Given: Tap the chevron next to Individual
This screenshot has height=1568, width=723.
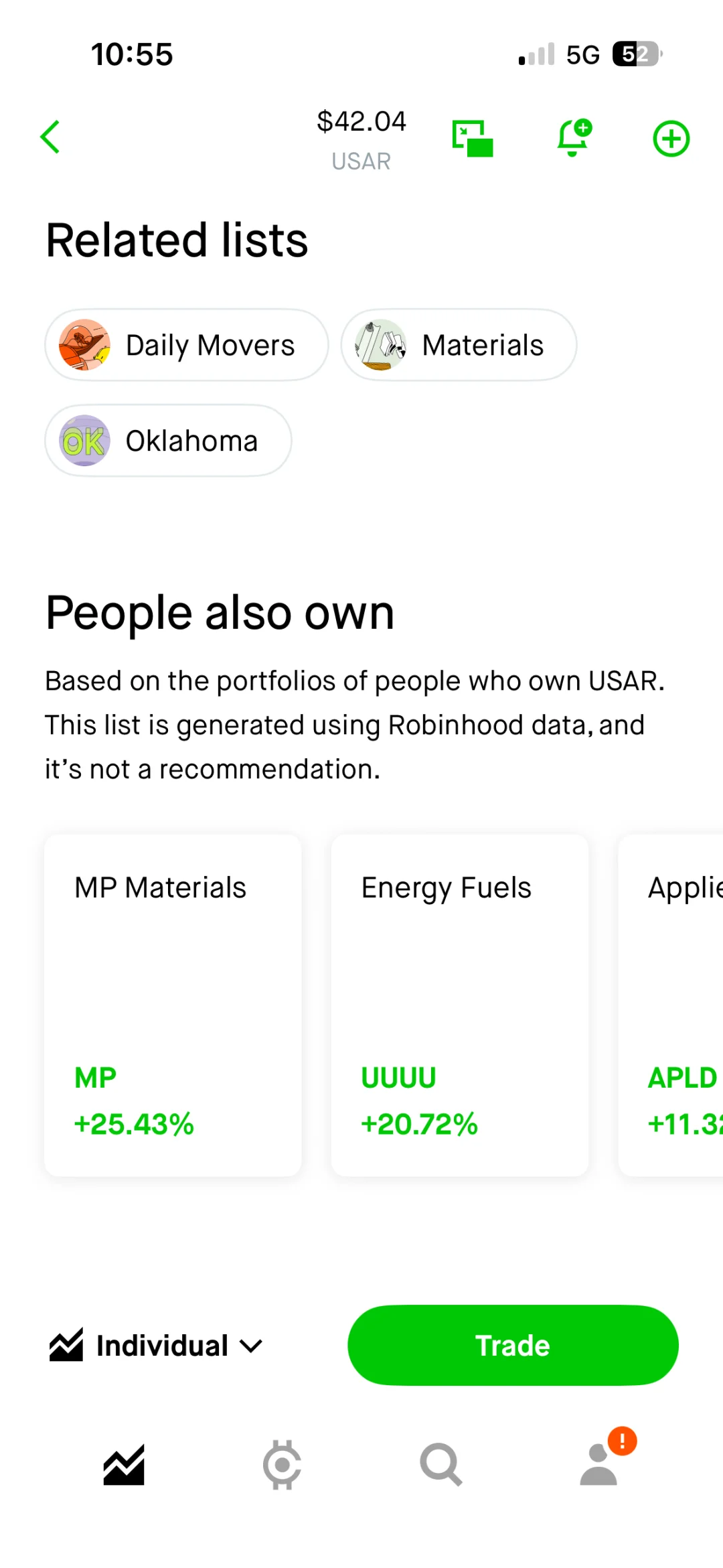Looking at the screenshot, I should [251, 1346].
